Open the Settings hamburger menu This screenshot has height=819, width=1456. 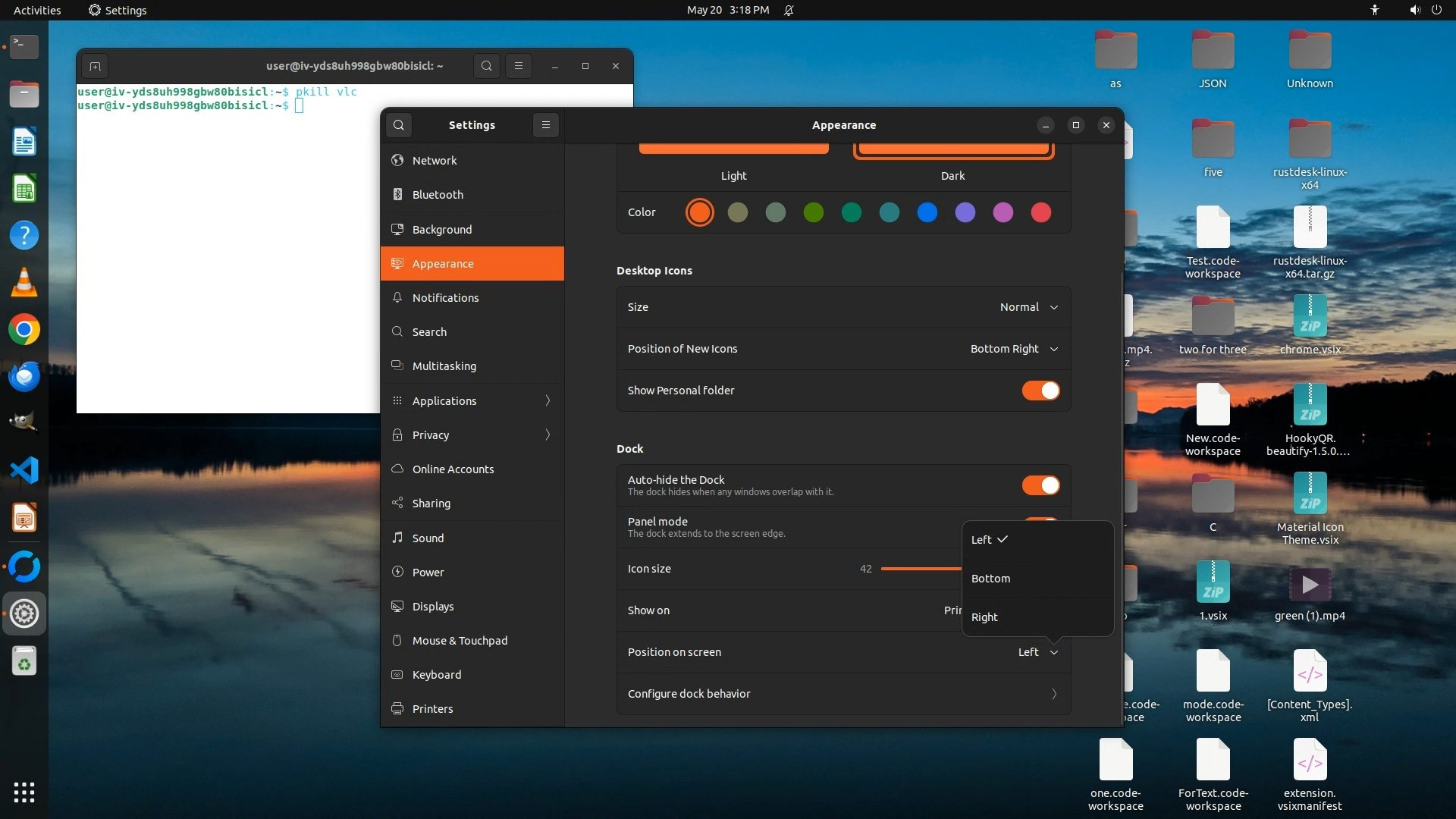point(546,125)
